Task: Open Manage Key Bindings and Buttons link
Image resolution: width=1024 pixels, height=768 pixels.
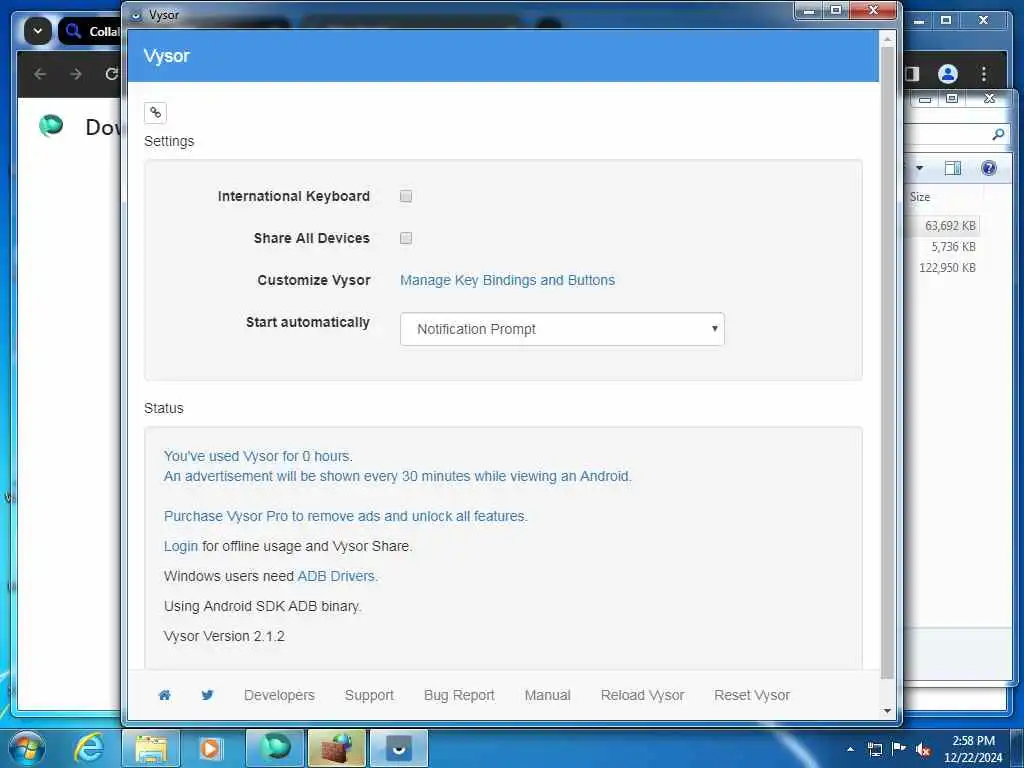Action: [x=507, y=280]
